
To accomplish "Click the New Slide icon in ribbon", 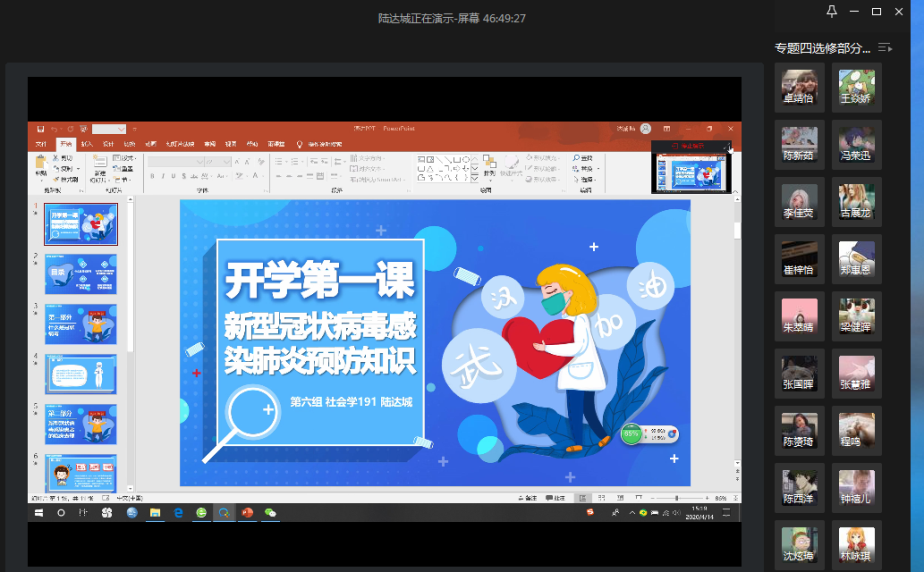I will (x=100, y=165).
